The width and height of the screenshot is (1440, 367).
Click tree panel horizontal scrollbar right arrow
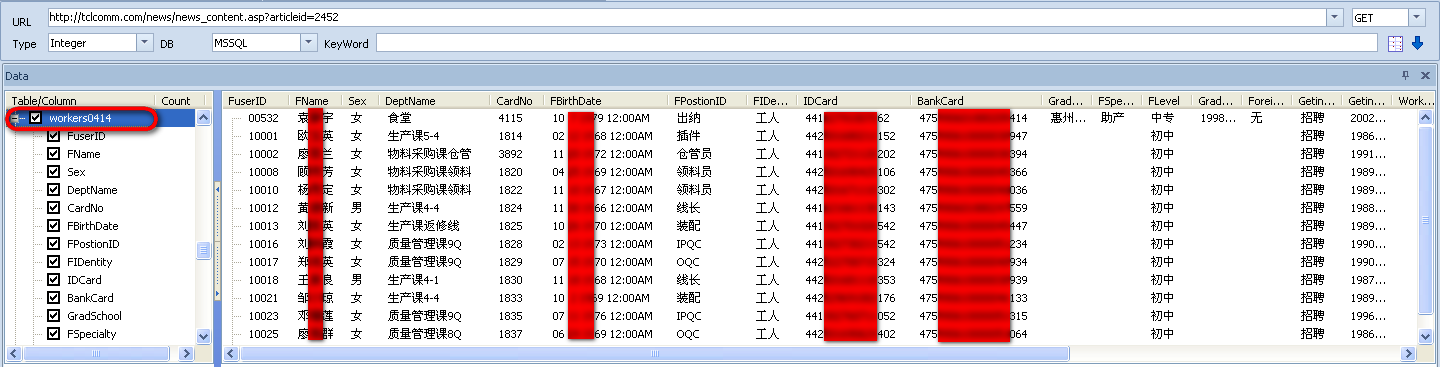click(x=188, y=353)
